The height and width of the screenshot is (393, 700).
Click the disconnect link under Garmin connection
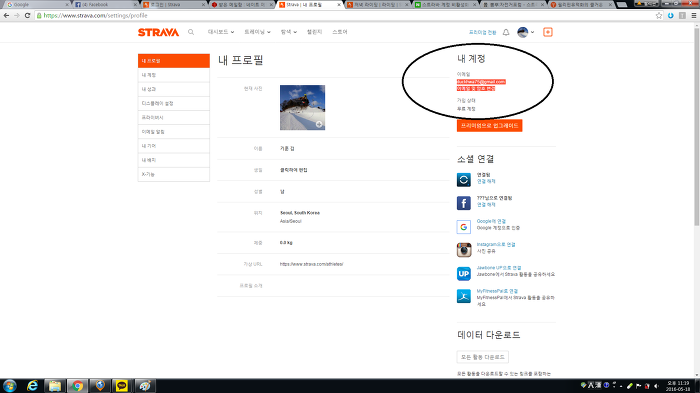pos(486,181)
